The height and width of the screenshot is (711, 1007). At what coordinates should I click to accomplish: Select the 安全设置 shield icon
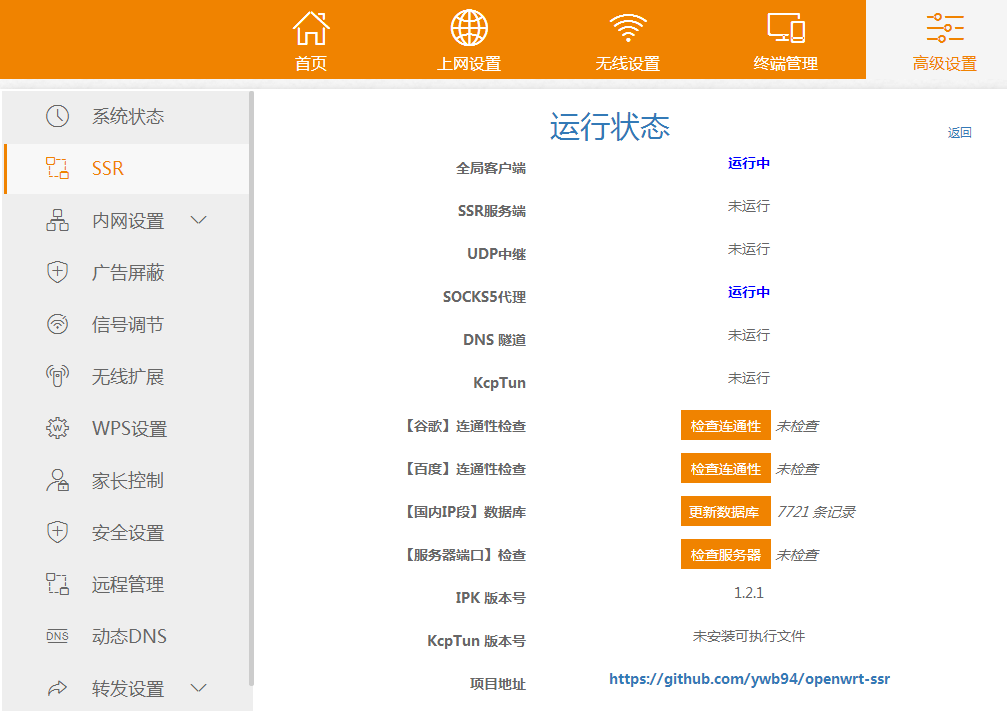57,532
